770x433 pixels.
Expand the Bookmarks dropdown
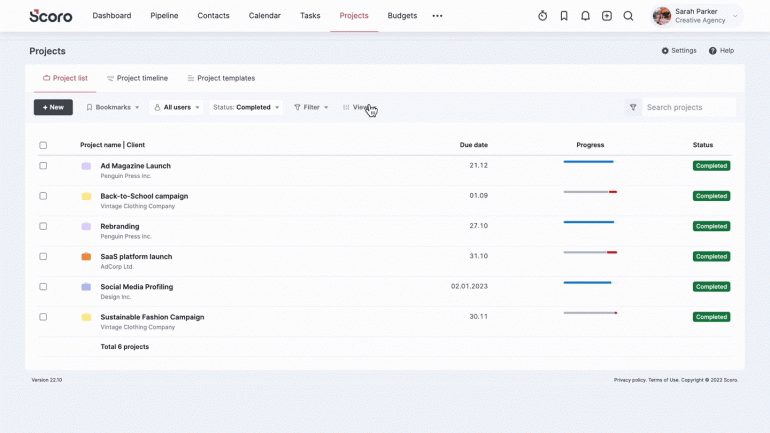[113, 107]
